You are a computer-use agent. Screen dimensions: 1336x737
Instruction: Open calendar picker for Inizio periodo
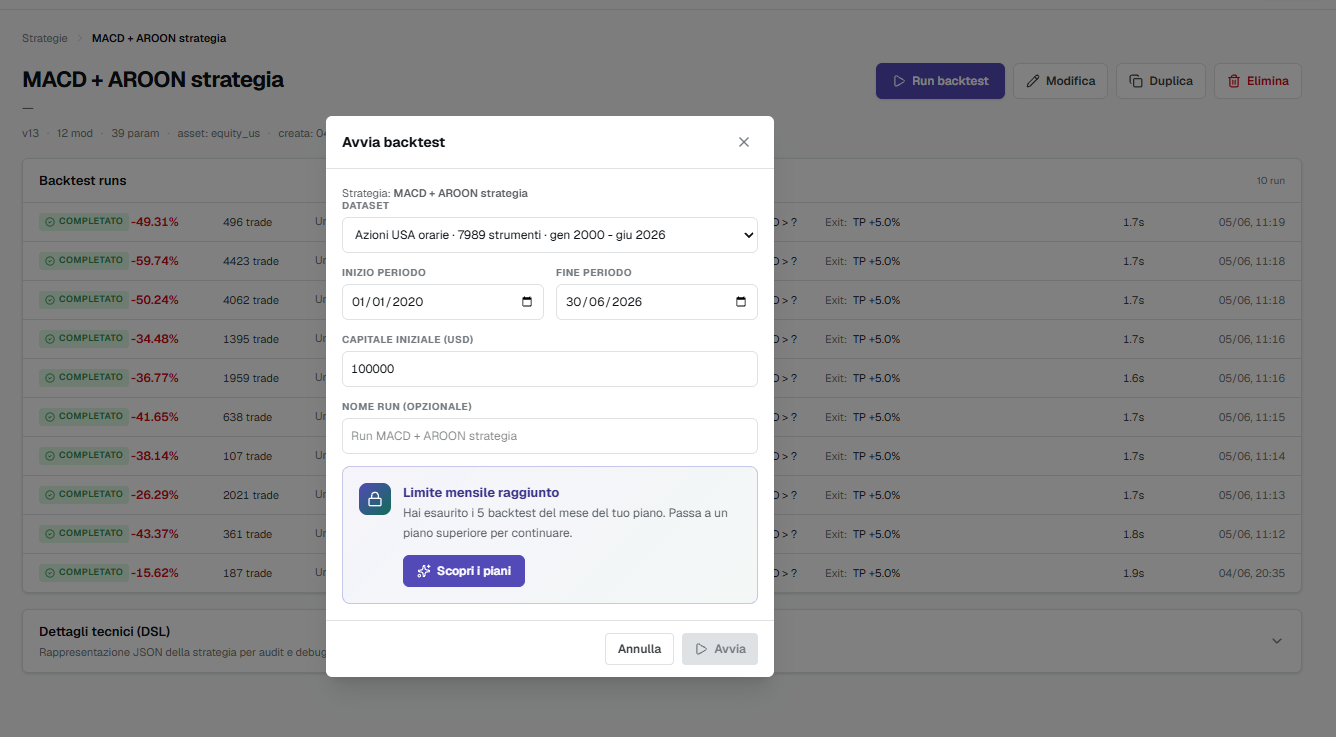(527, 302)
